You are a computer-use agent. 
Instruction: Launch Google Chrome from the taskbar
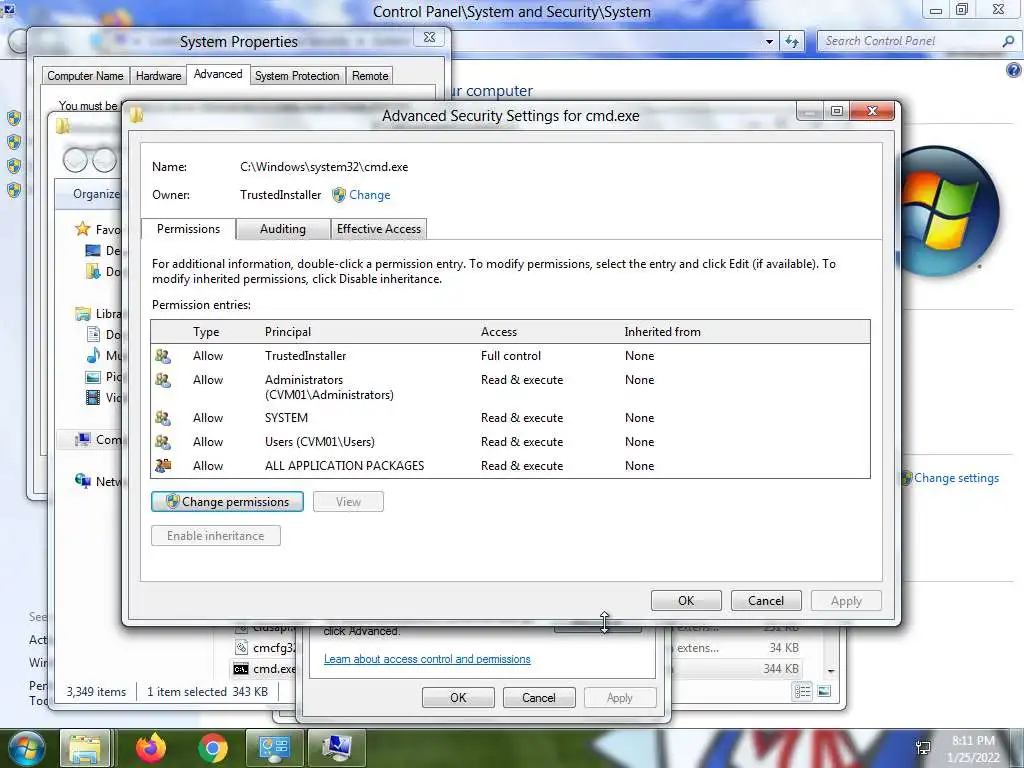pos(212,748)
